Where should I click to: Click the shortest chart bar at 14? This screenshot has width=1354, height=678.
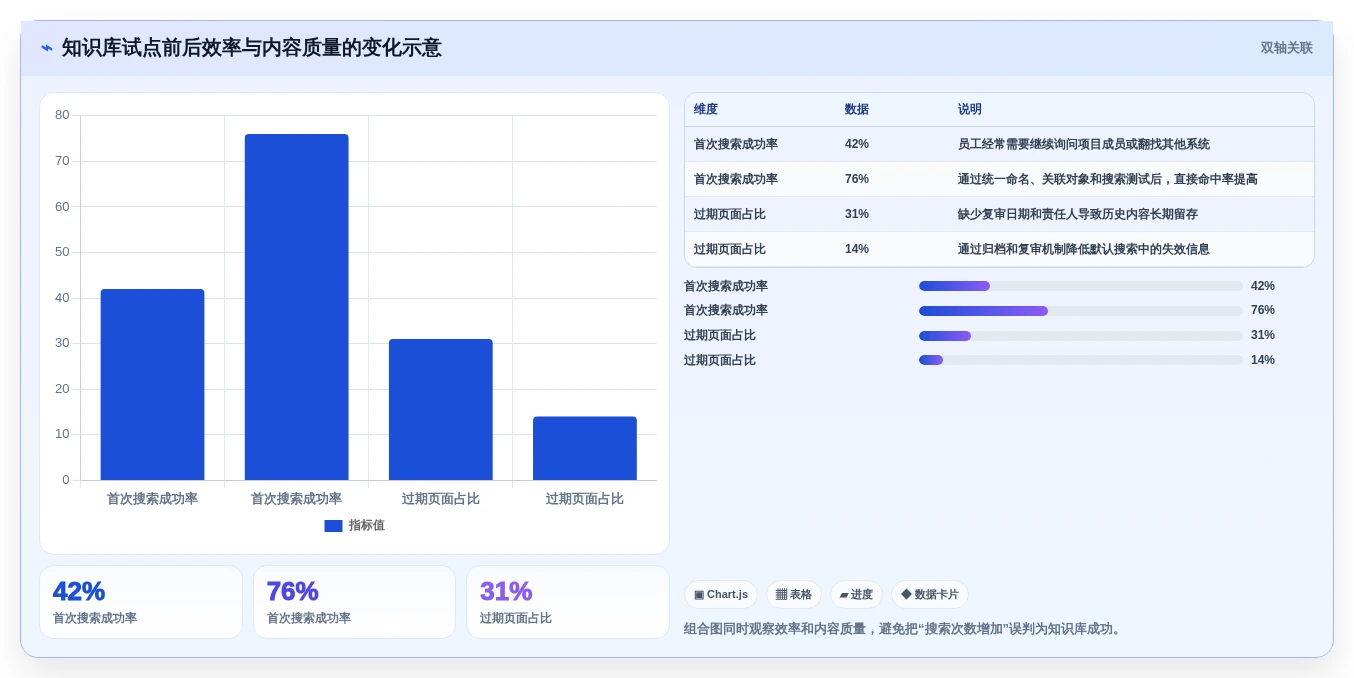(x=584, y=448)
